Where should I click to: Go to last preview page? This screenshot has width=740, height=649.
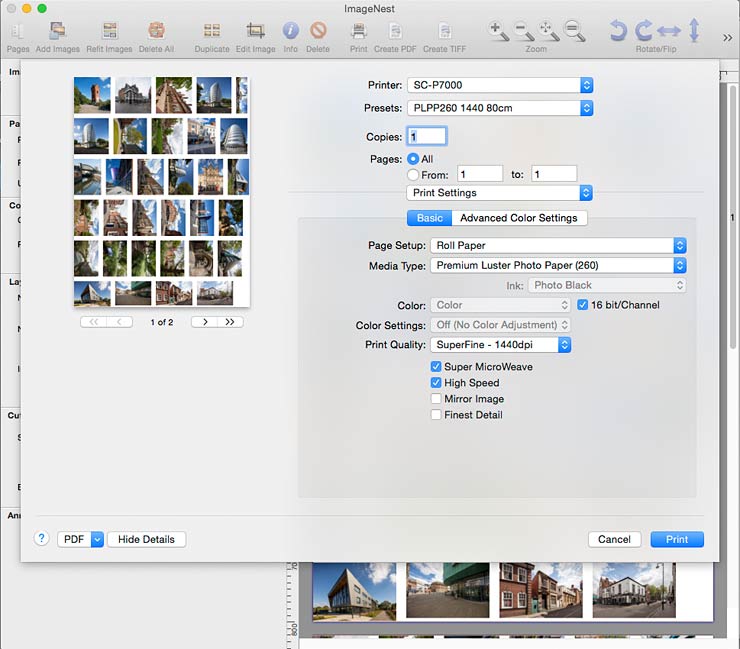pyautogui.click(x=230, y=322)
